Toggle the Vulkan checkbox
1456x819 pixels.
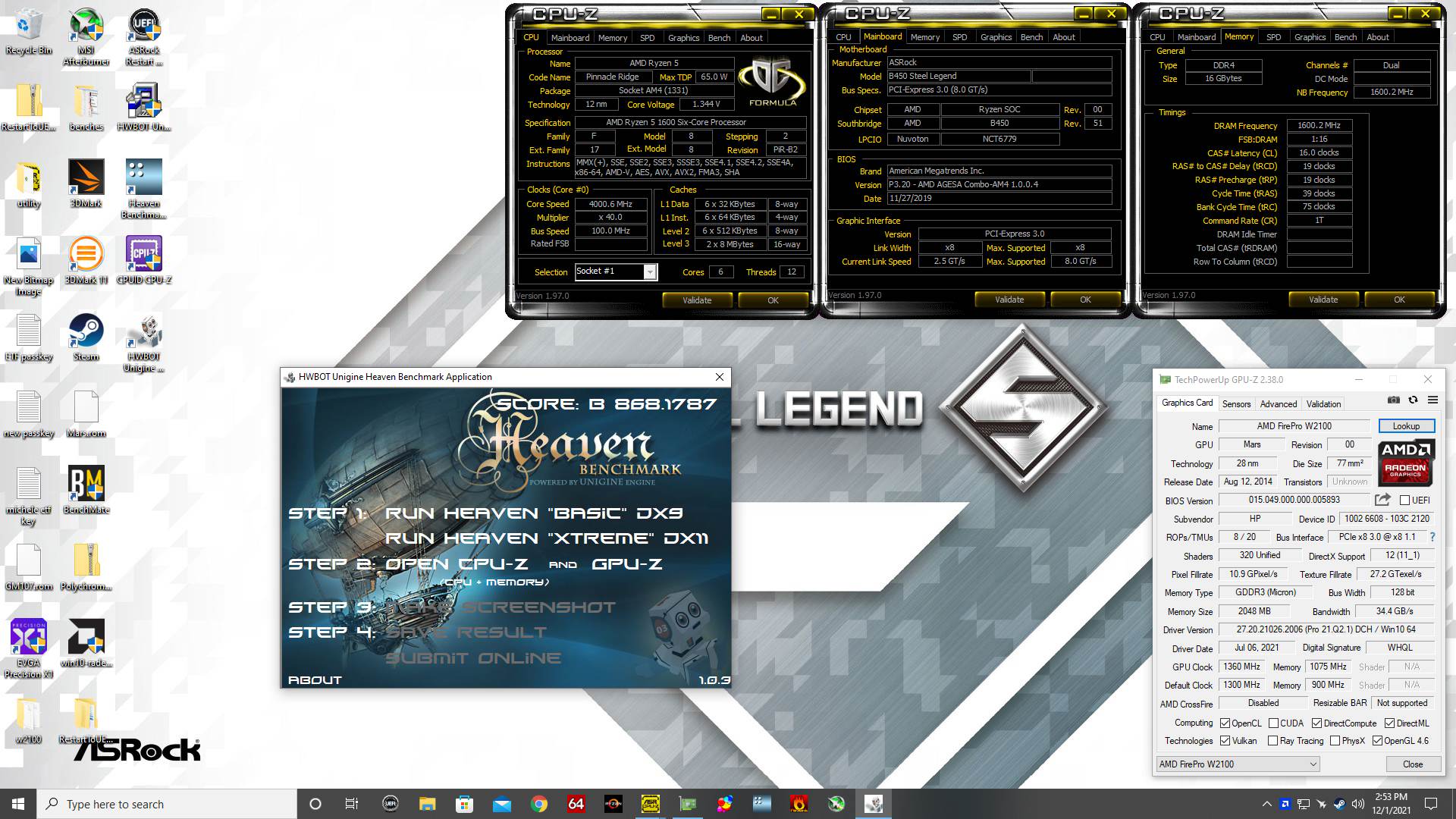click(1225, 741)
